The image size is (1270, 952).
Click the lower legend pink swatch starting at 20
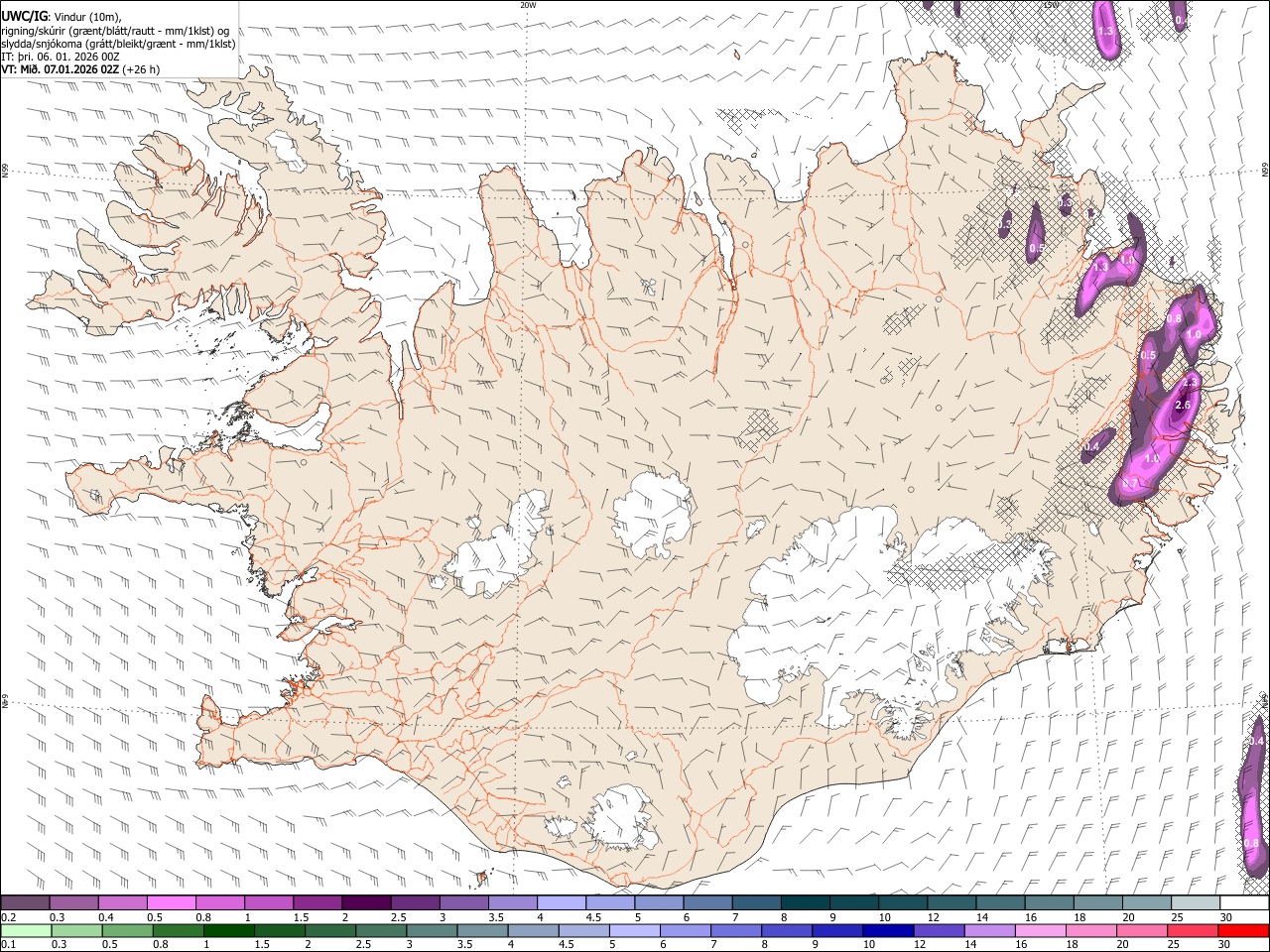click(1141, 930)
